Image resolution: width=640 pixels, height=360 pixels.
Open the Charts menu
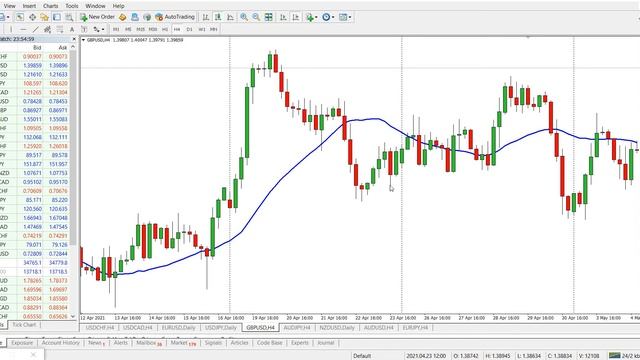(51, 6)
